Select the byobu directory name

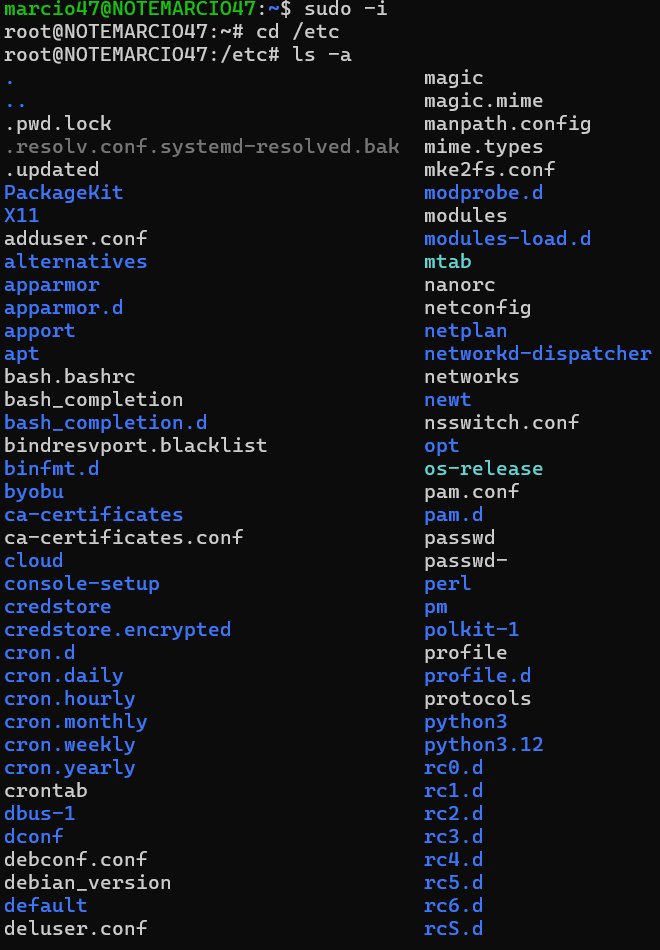(34, 491)
